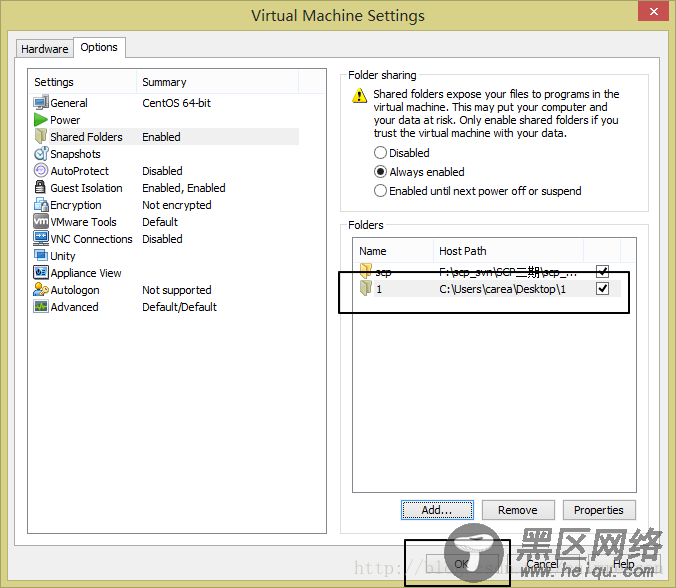Open folder Properties button
Image resolution: width=676 pixels, height=588 pixels.
click(x=599, y=510)
